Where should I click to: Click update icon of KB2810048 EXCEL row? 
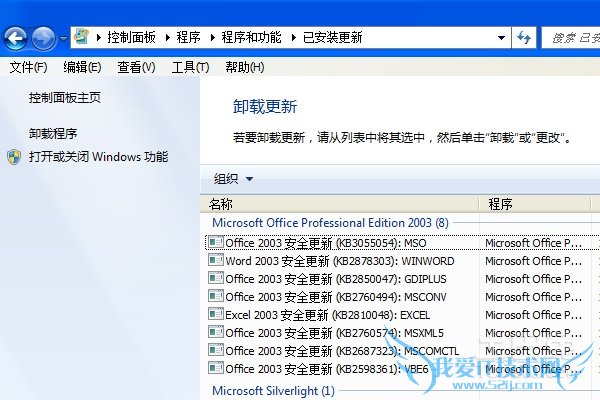click(x=216, y=314)
